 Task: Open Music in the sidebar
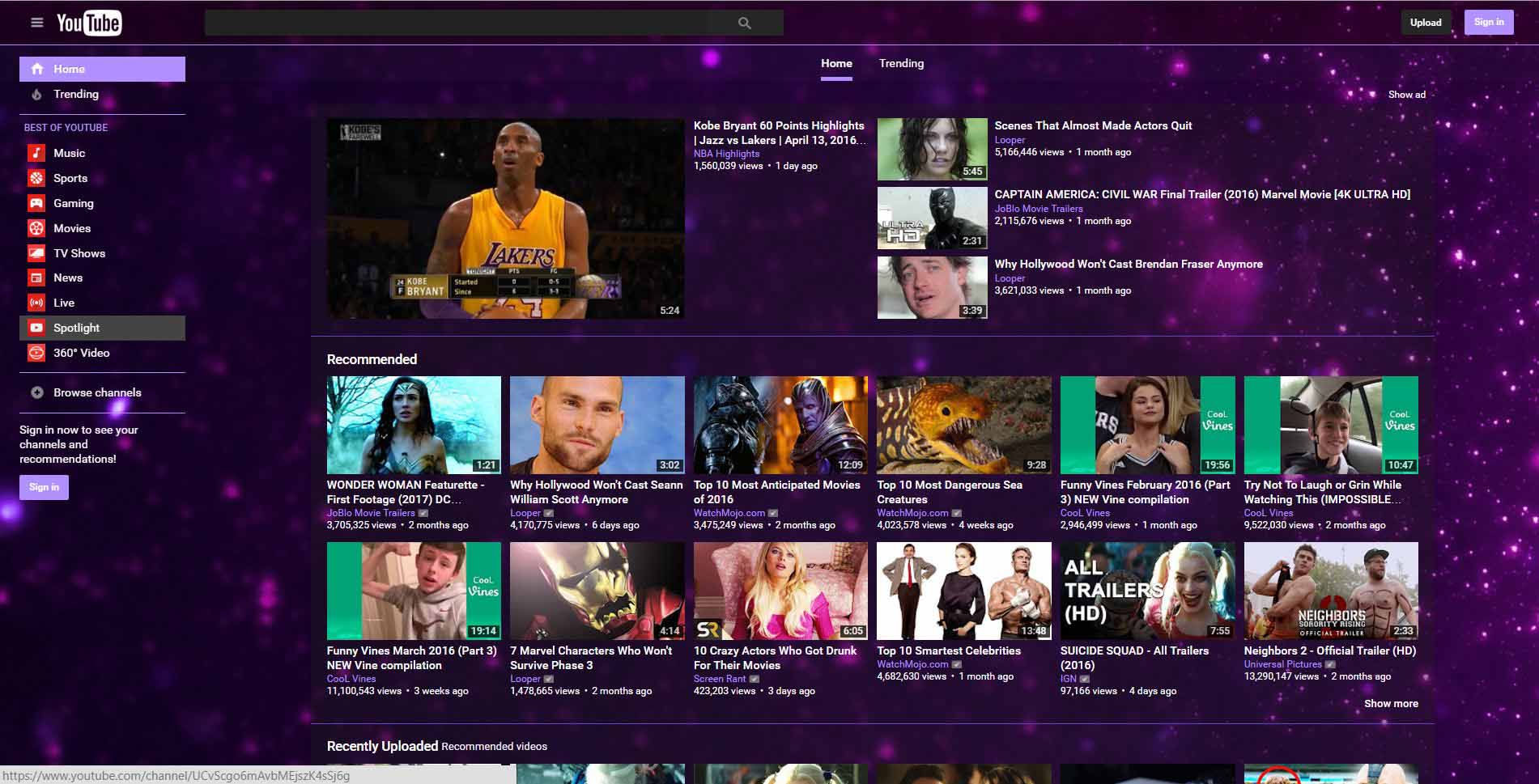pos(102,153)
